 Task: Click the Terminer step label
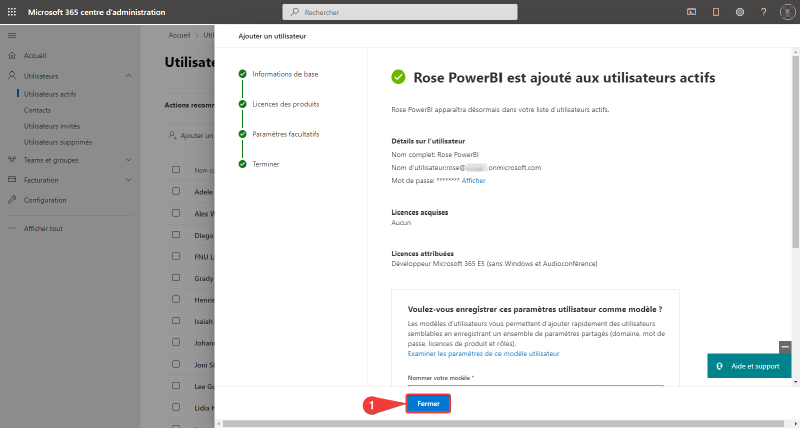point(266,164)
